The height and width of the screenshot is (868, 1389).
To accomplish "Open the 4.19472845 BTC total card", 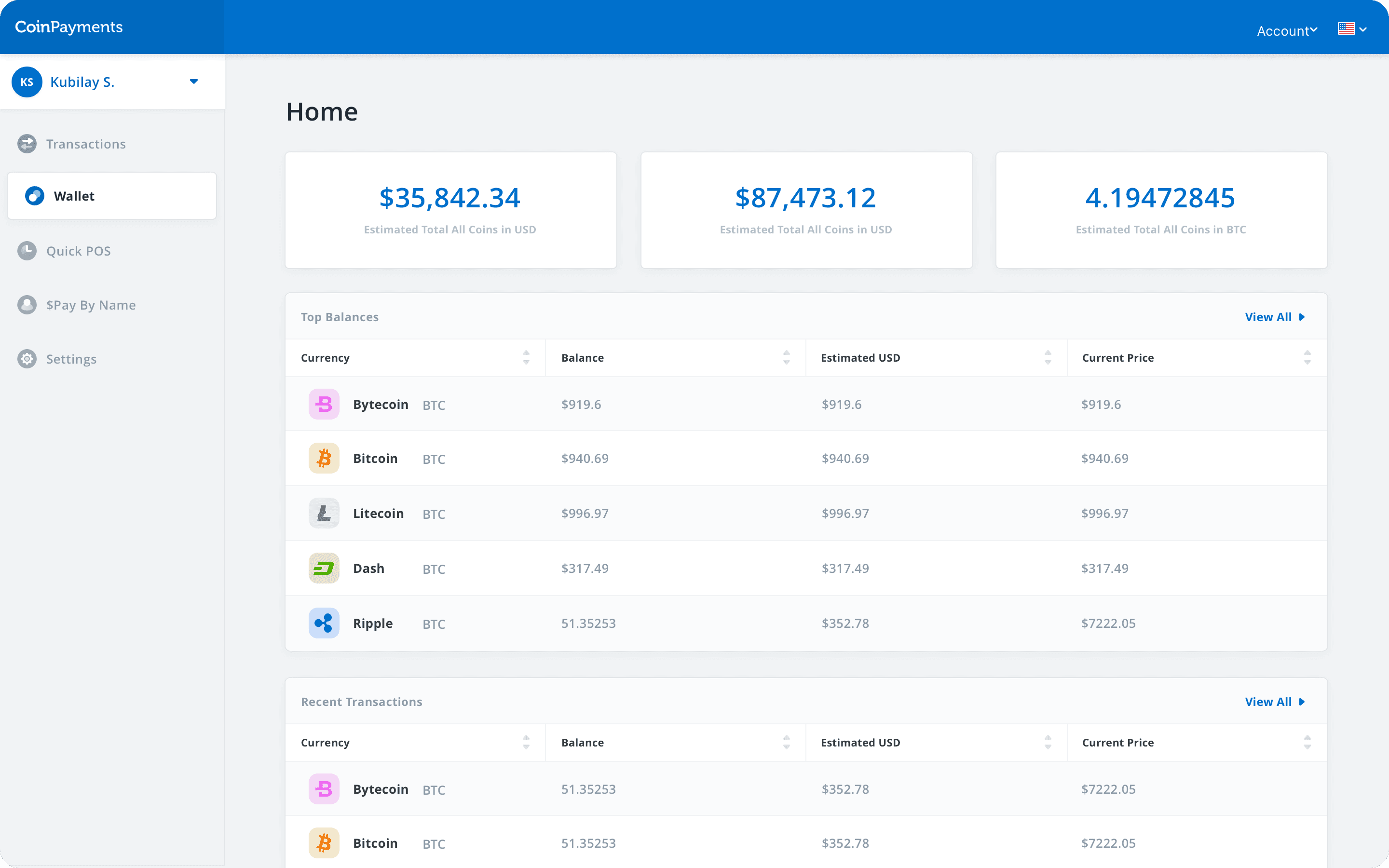I will pyautogui.click(x=1161, y=210).
